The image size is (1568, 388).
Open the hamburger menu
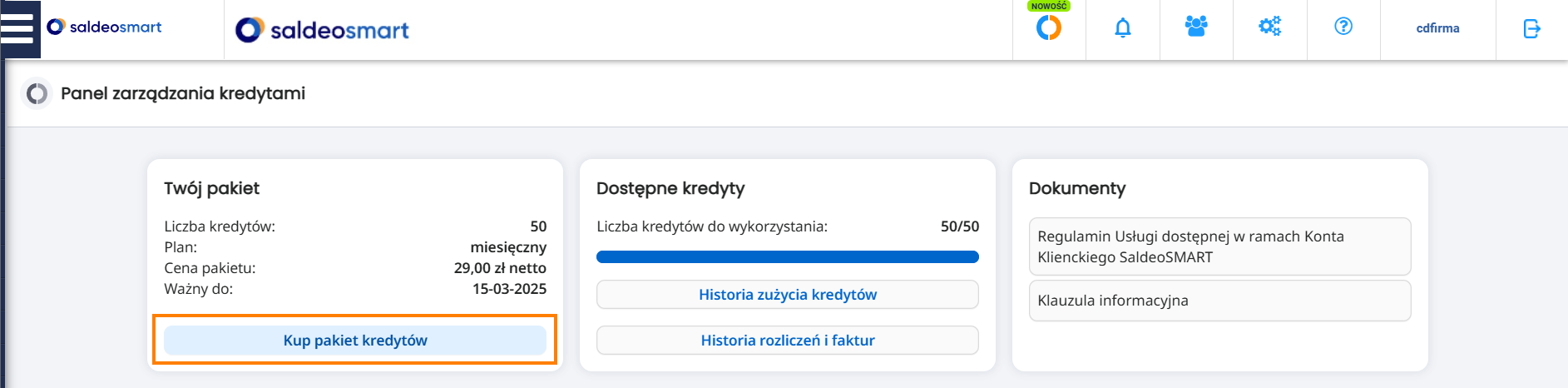(x=17, y=28)
